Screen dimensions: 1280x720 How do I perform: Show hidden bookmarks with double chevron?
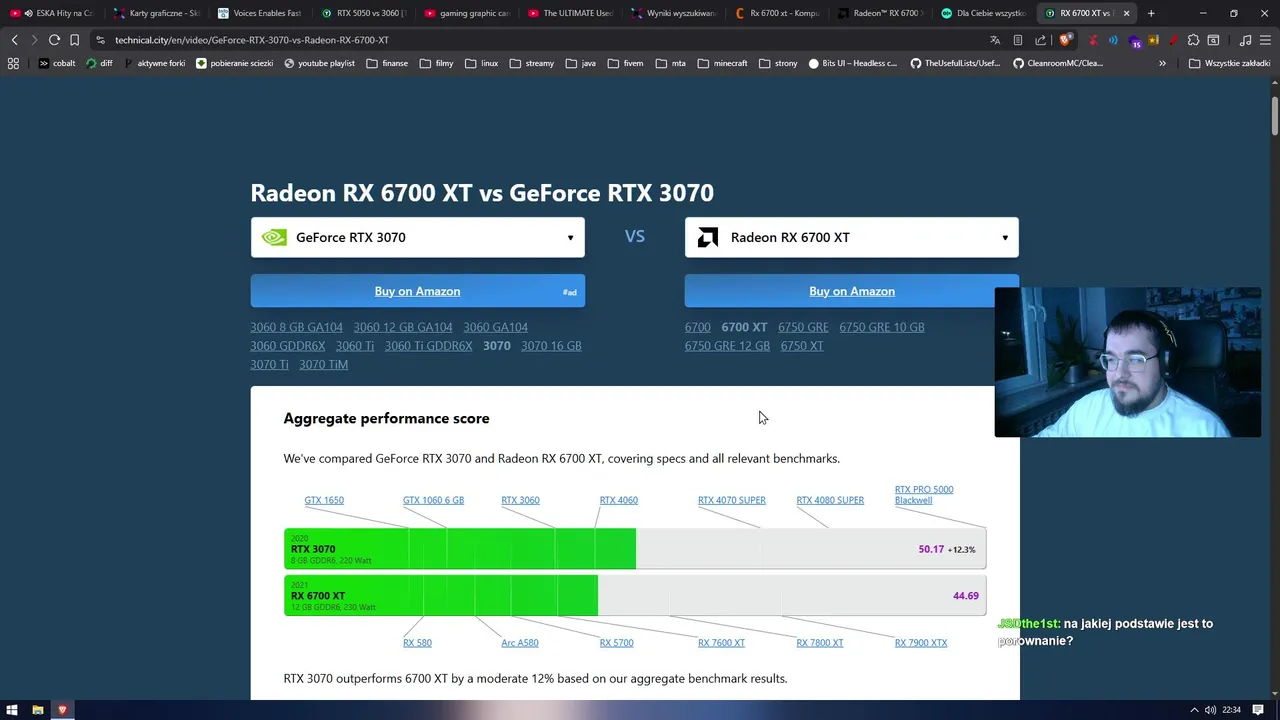point(1162,63)
